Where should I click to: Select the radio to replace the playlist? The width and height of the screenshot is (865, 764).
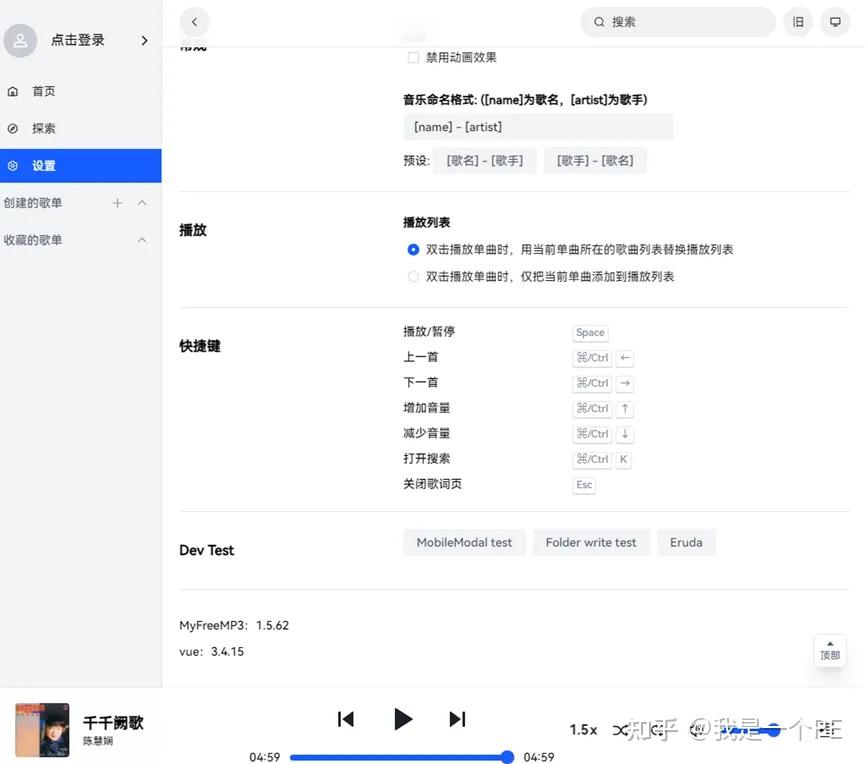[411, 247]
